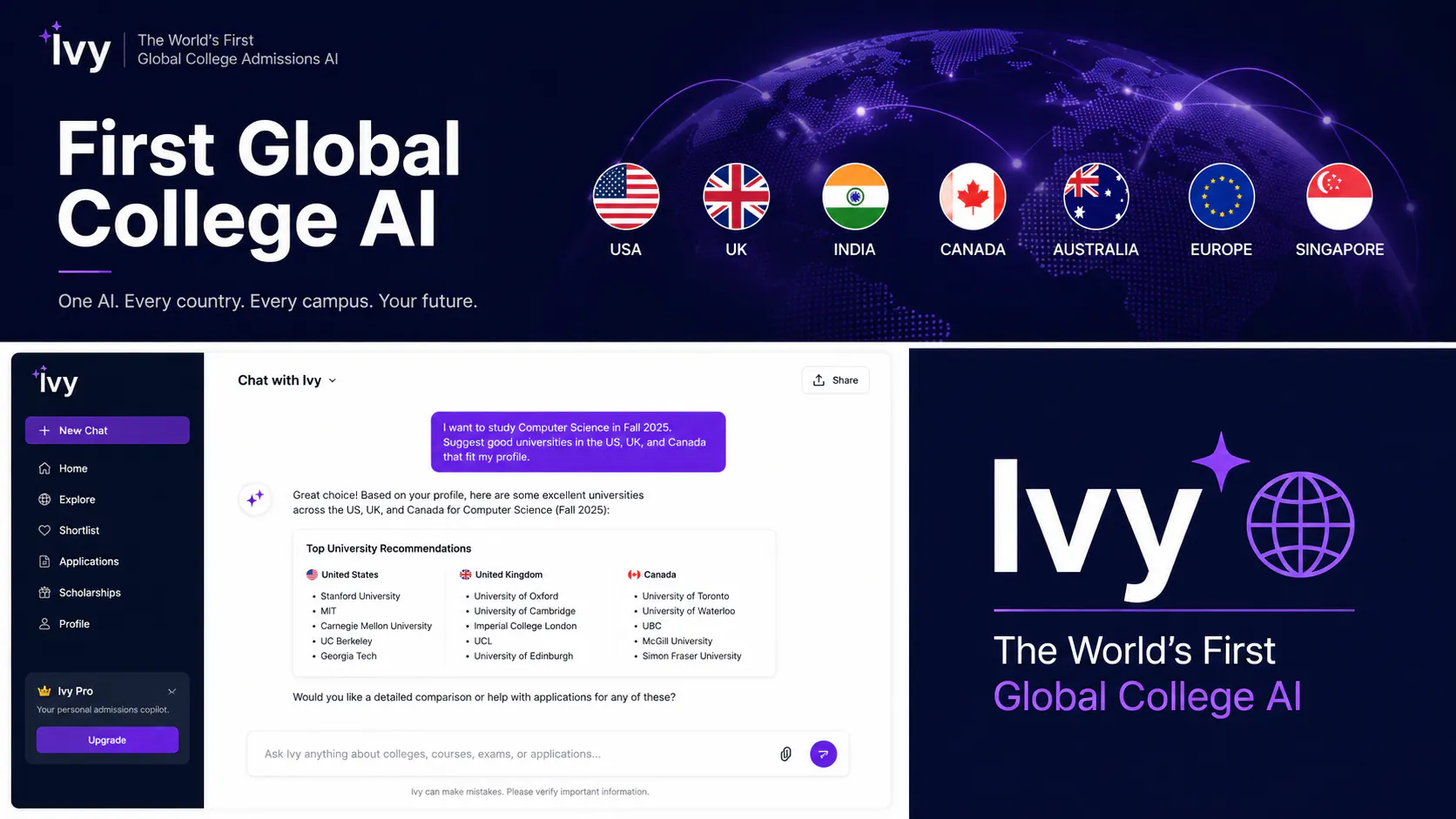Select Stanford University in the list
1456x819 pixels.
361,596
